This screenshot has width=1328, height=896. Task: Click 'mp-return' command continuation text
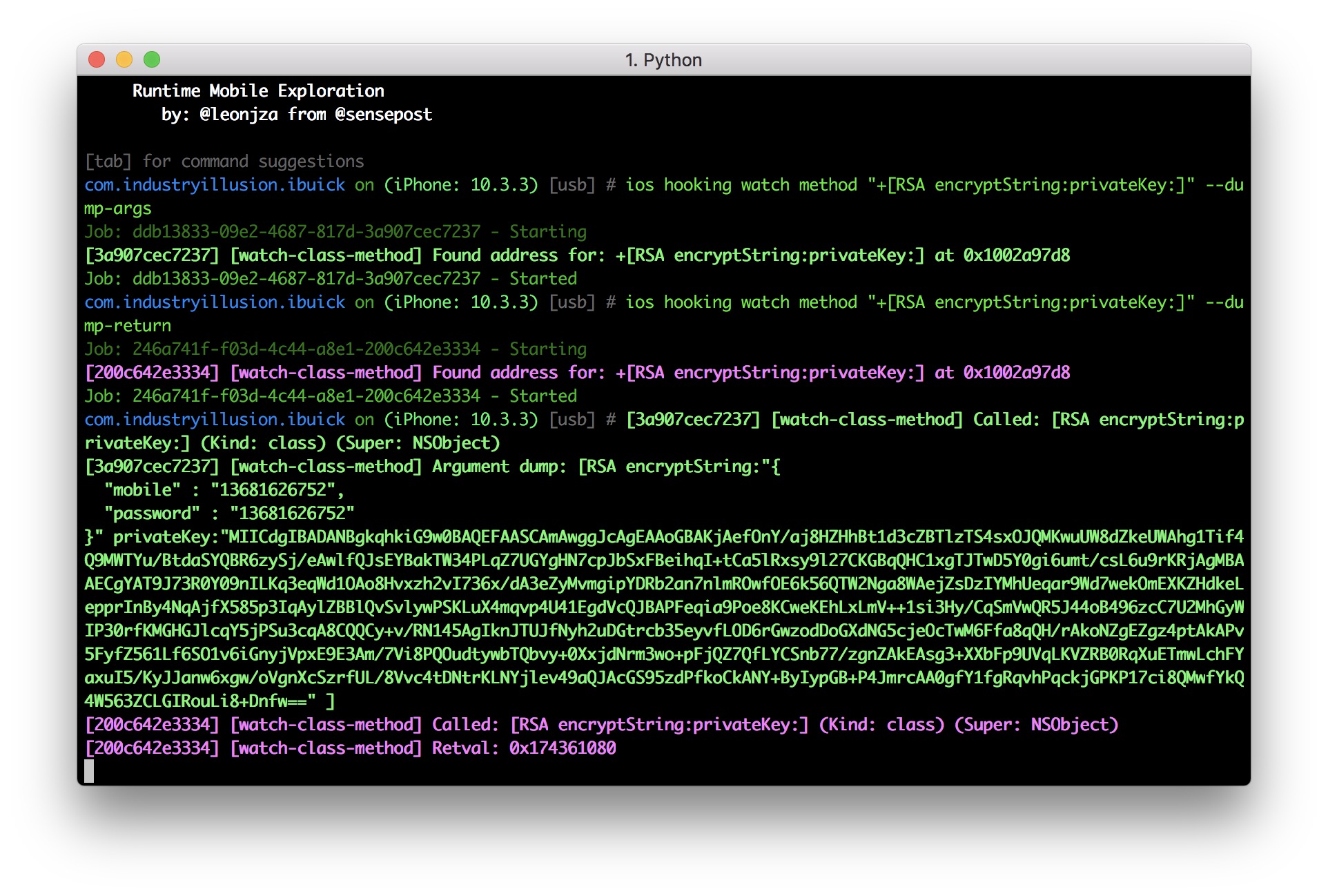[x=128, y=326]
